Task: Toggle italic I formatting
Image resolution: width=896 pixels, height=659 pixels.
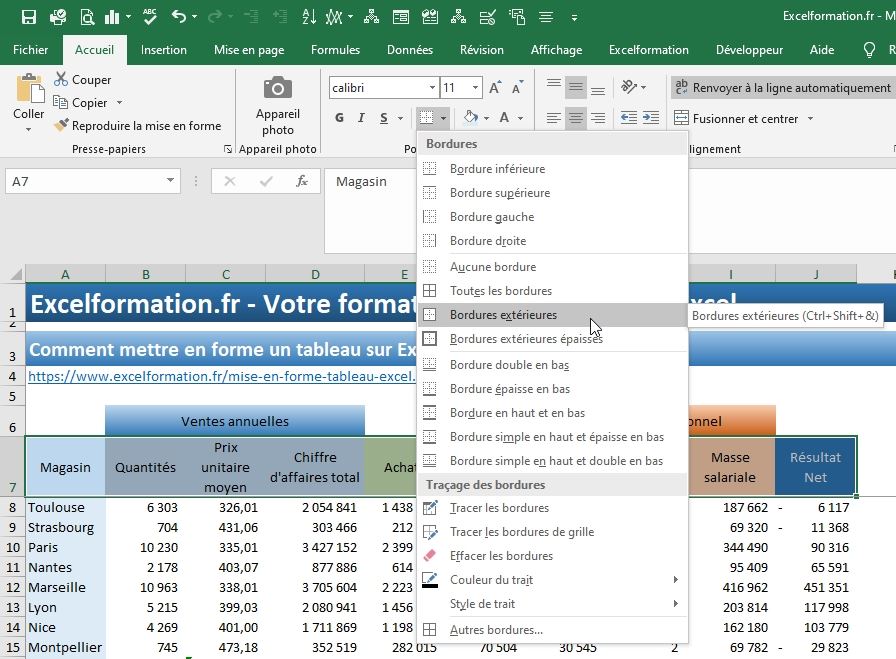Action: 361,118
